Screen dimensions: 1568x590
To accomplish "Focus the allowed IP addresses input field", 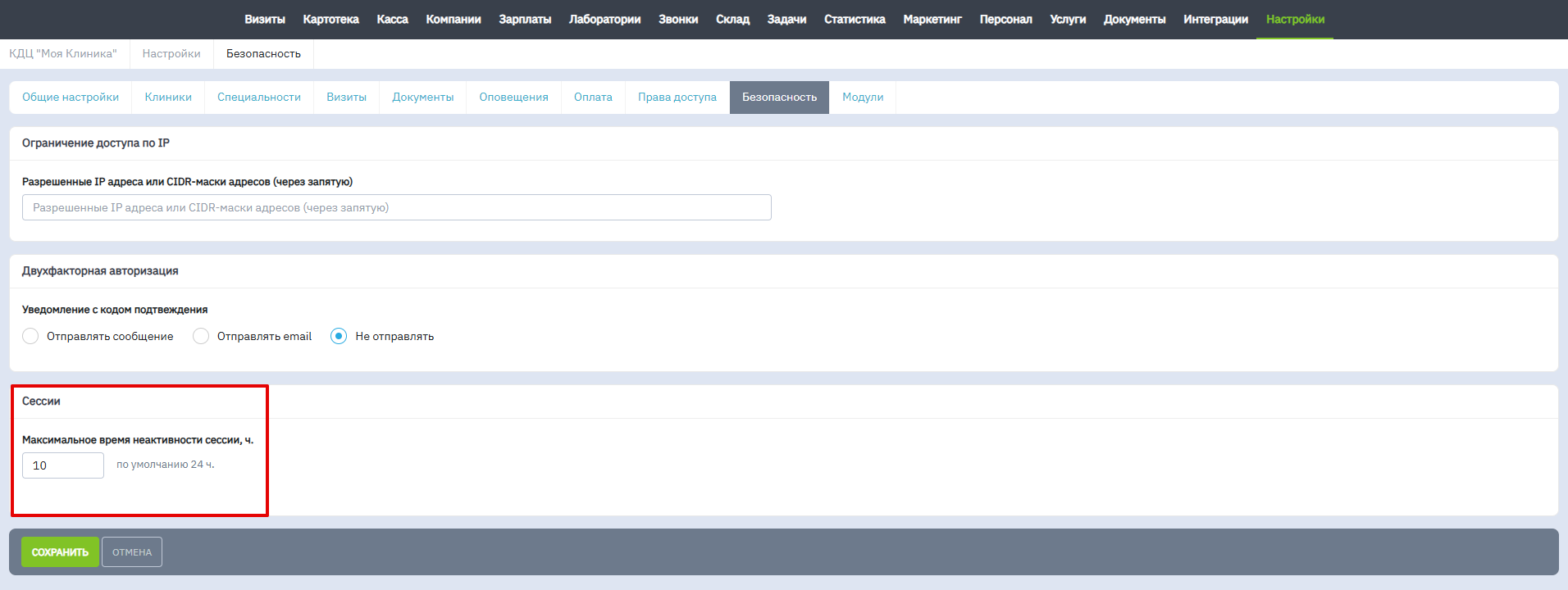I will pyautogui.click(x=397, y=207).
